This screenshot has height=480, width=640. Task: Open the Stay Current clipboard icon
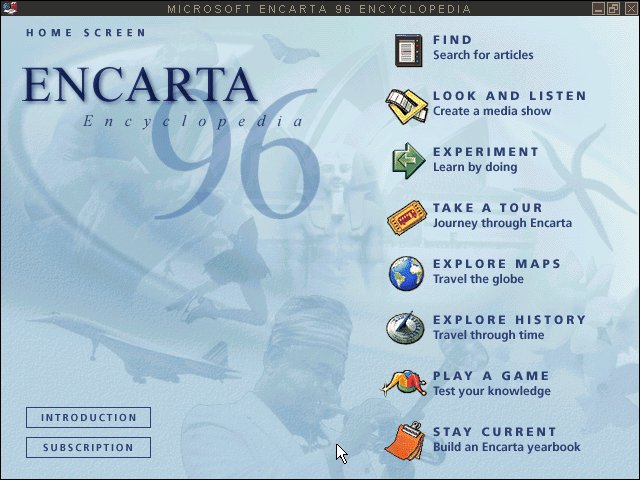click(x=407, y=440)
